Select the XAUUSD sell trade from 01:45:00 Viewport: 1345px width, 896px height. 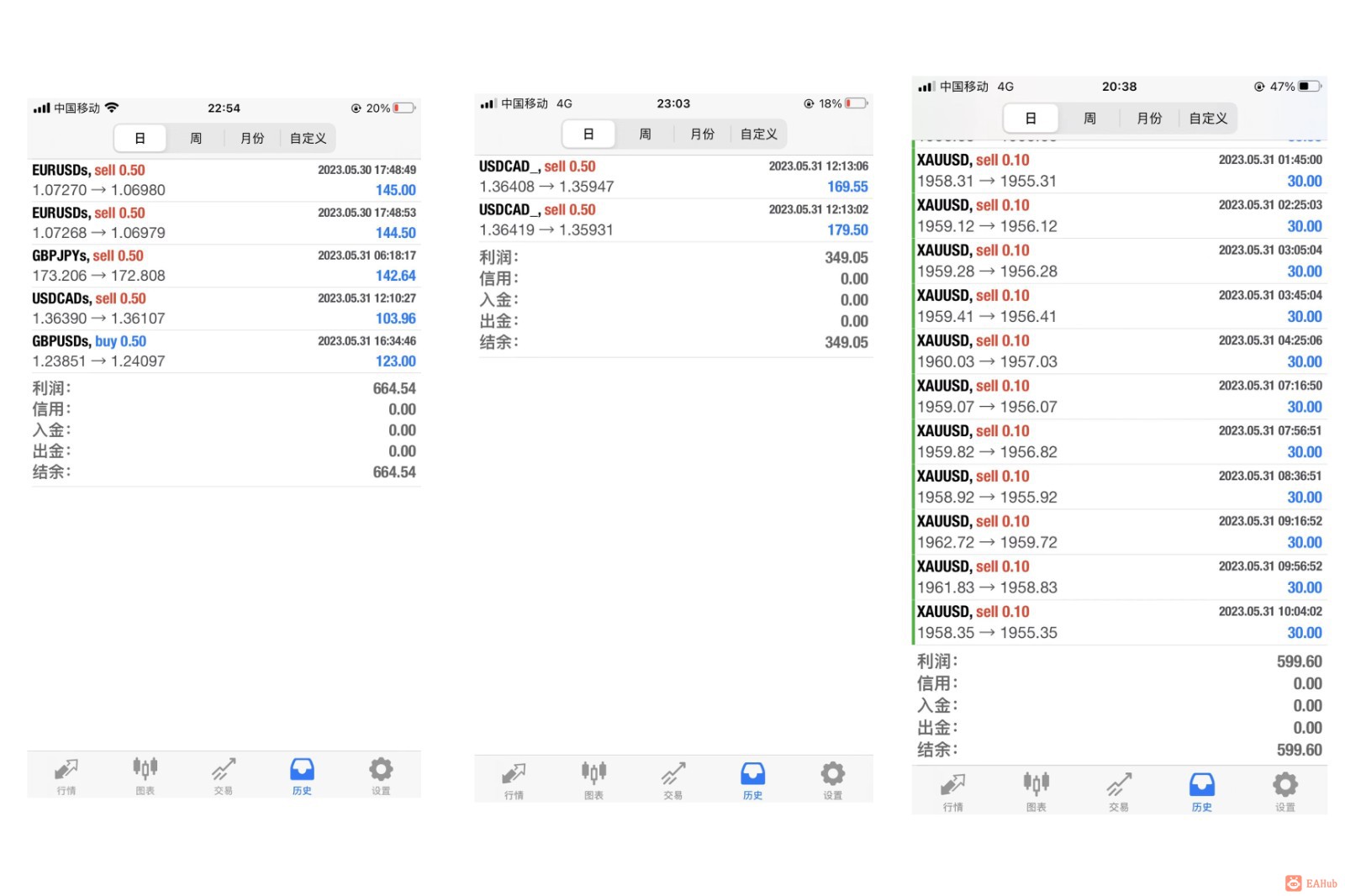(1118, 169)
